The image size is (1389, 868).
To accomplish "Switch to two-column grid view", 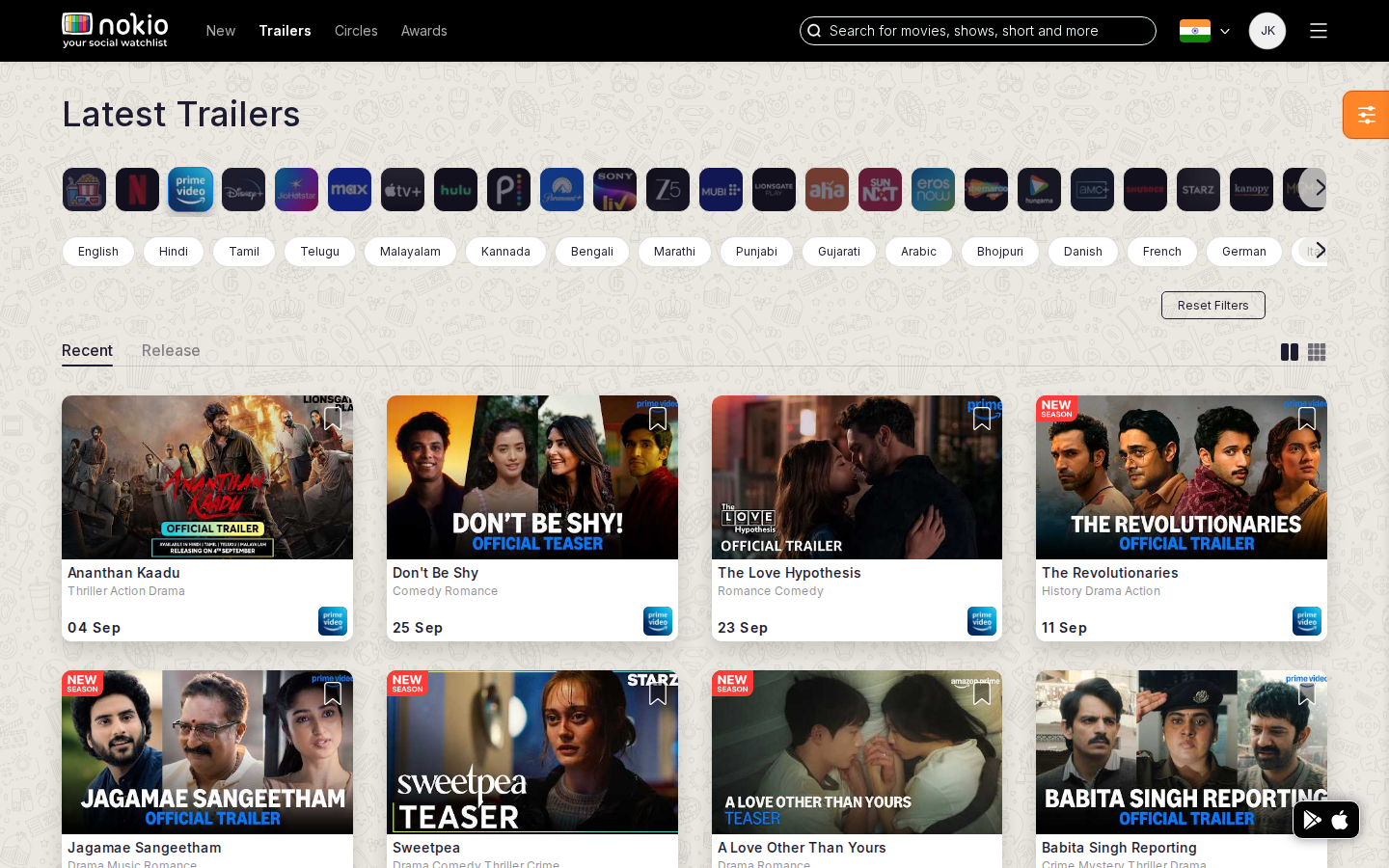I will 1289,352.
